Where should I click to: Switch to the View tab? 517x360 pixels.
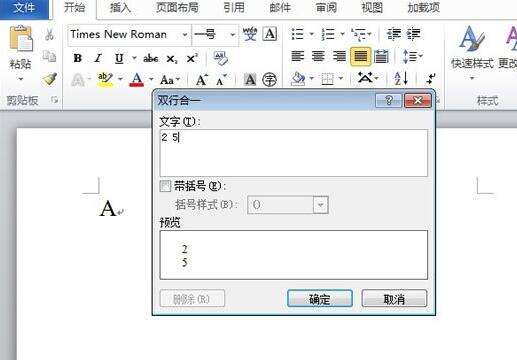pos(372,8)
